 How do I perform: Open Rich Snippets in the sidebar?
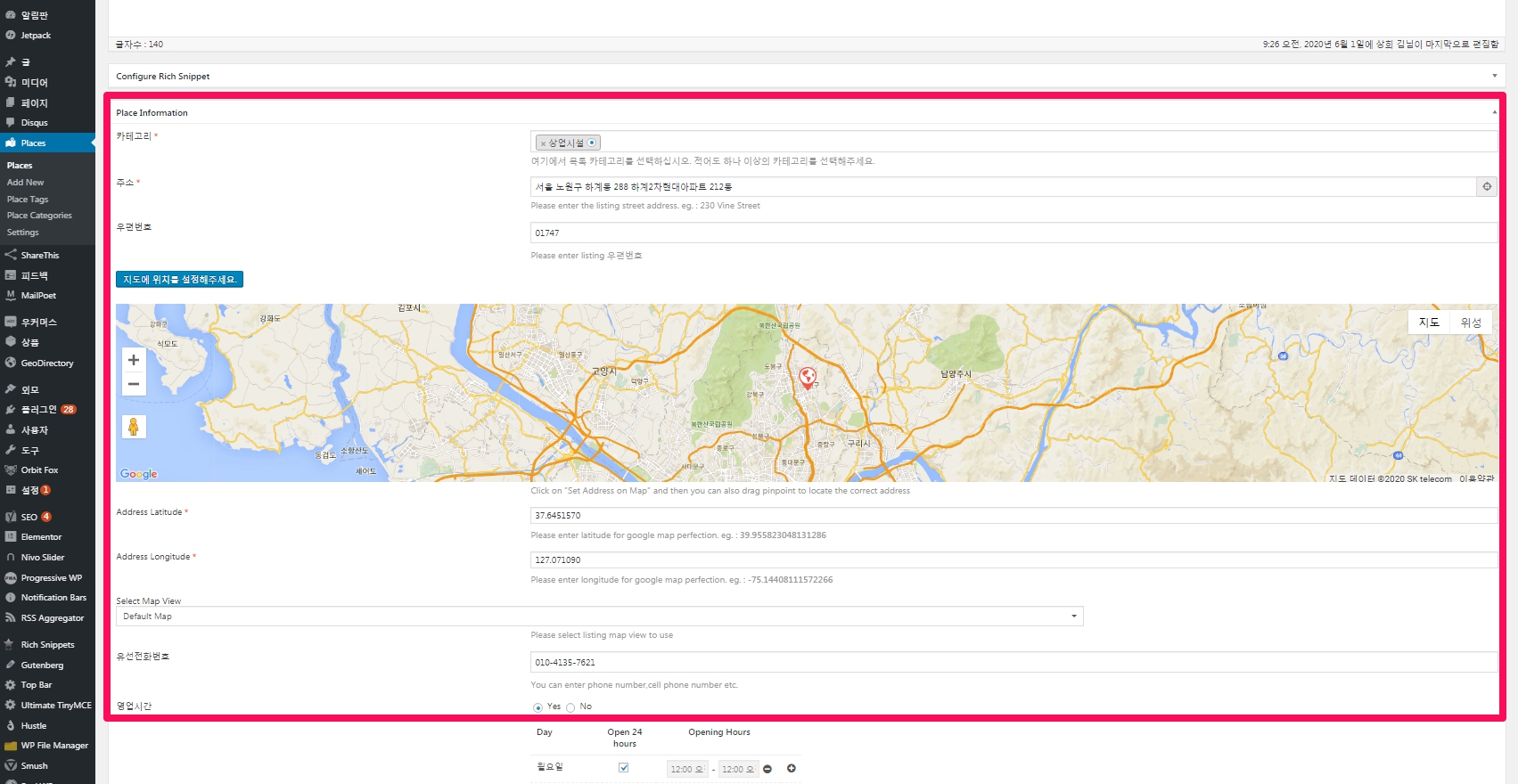(x=47, y=644)
